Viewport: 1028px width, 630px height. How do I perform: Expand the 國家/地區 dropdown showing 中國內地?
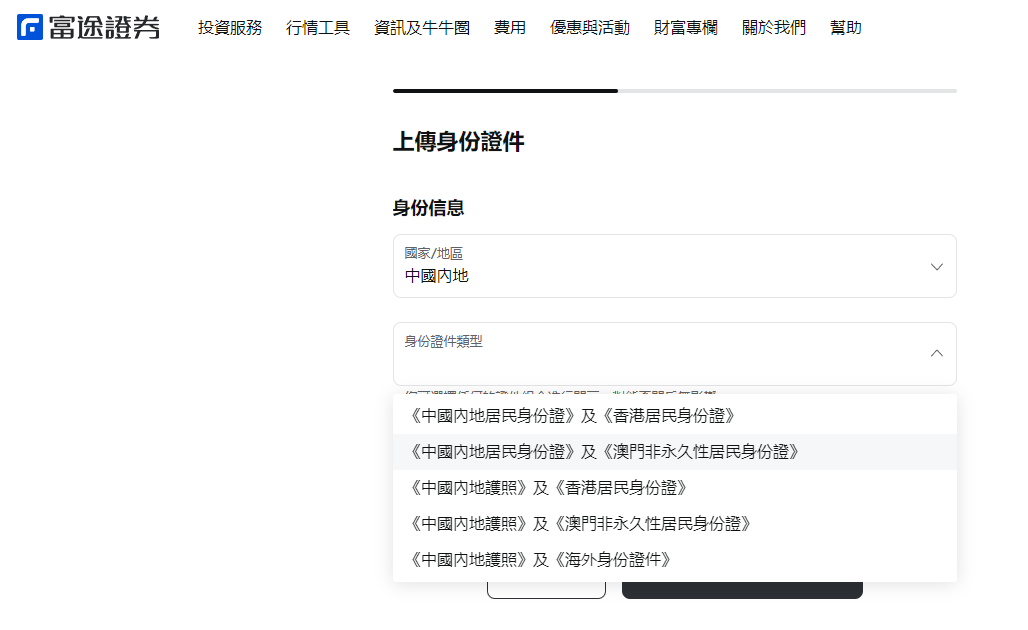pos(675,266)
